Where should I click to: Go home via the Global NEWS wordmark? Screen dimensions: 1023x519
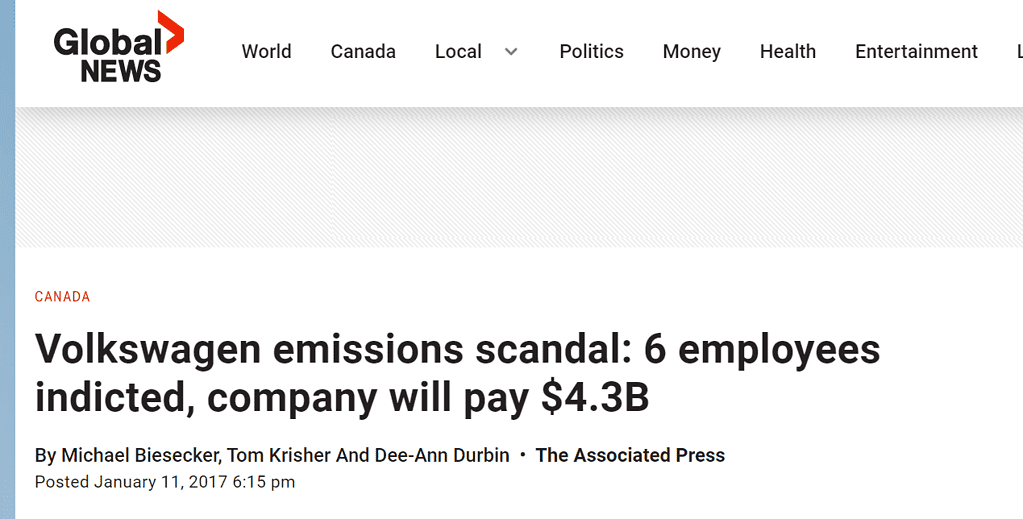click(x=110, y=55)
